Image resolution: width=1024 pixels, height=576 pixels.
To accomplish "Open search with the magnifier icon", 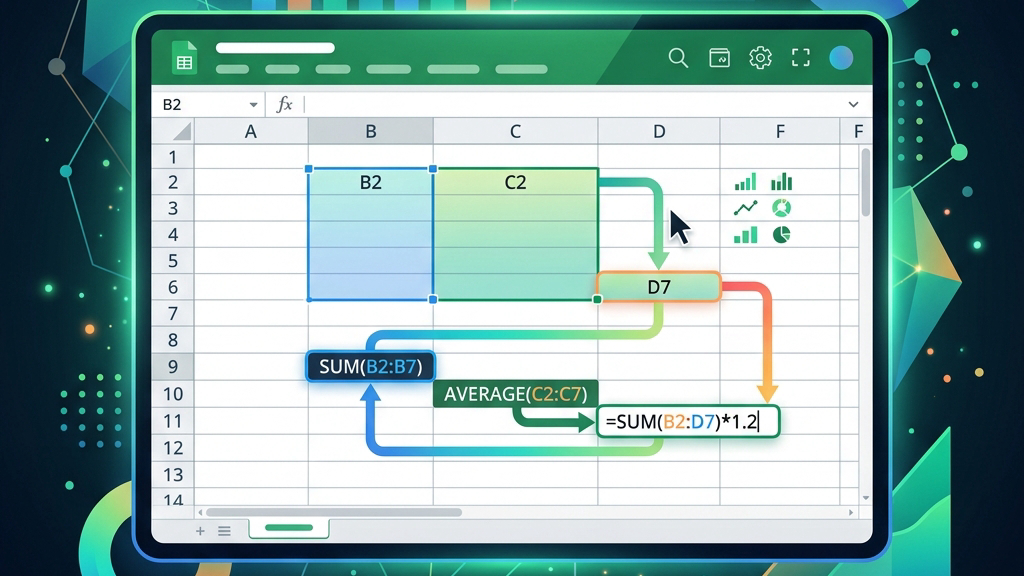I will [x=678, y=58].
